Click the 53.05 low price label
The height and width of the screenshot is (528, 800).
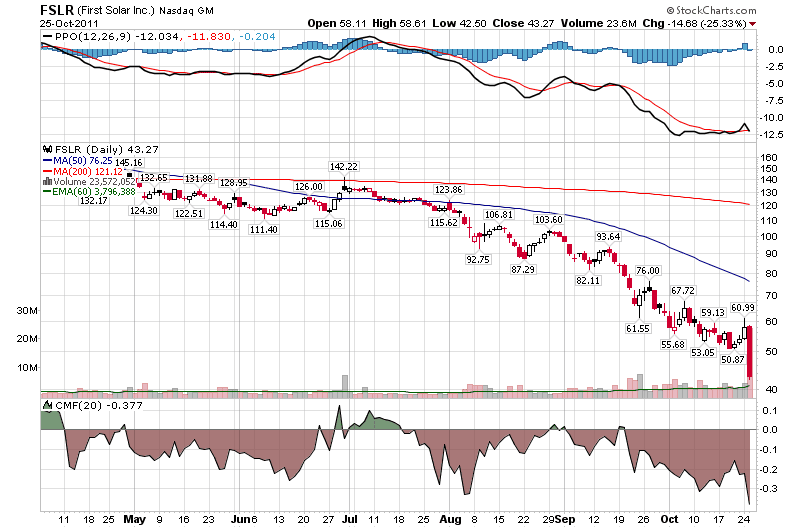pyautogui.click(x=703, y=353)
